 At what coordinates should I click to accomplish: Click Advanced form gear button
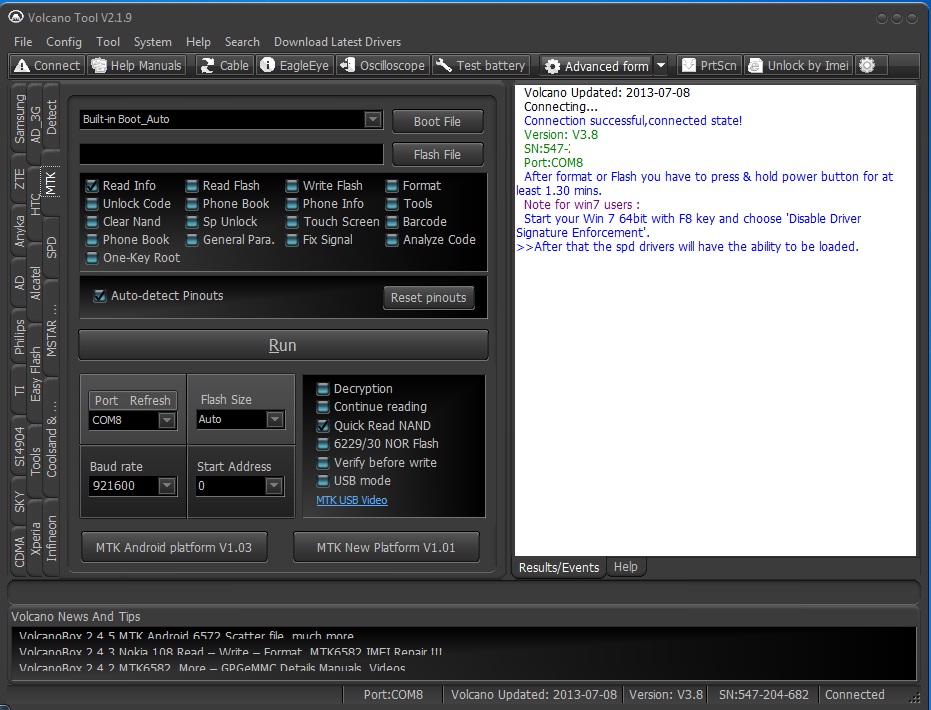coord(597,66)
